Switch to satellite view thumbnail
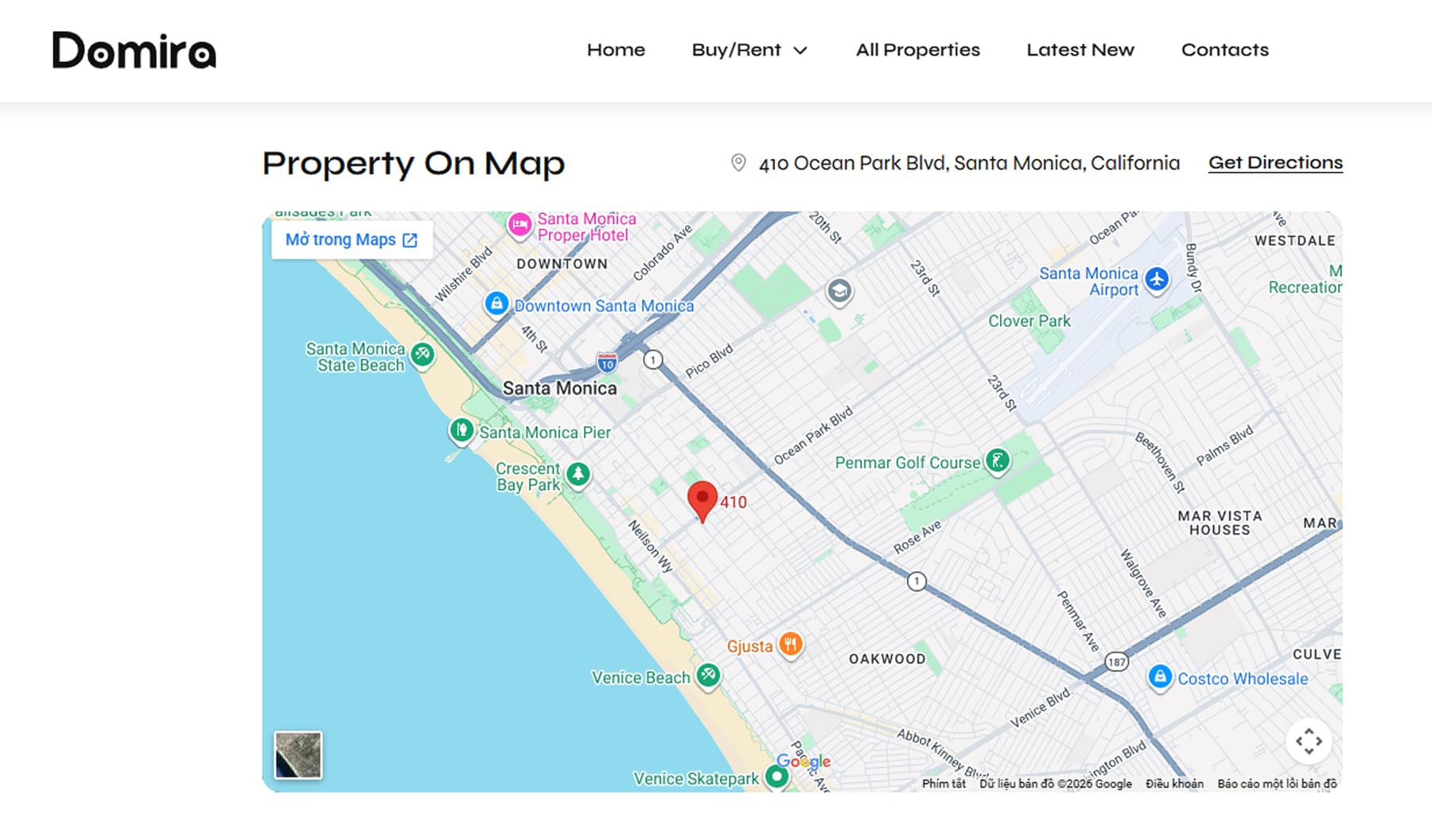Image resolution: width=1432 pixels, height=840 pixels. 298,755
